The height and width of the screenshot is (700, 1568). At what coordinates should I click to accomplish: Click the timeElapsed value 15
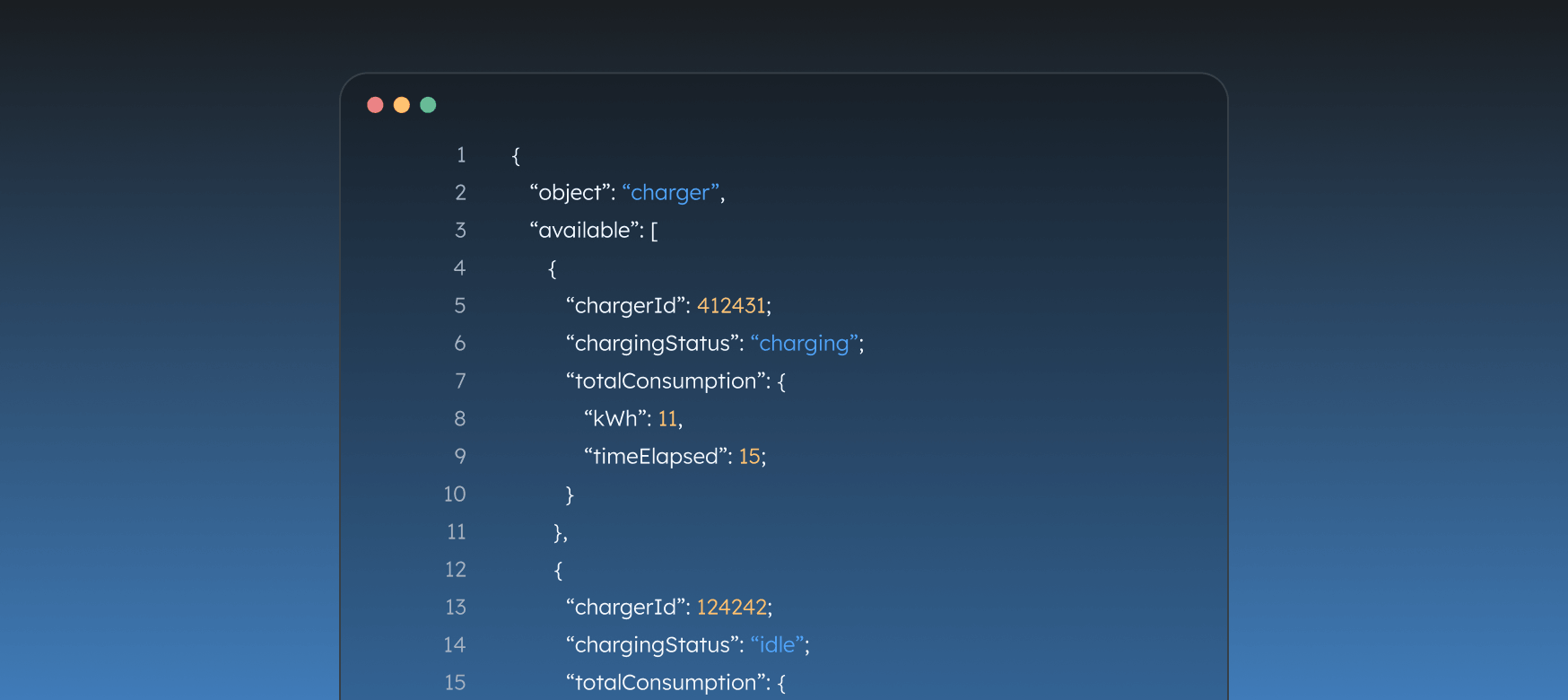click(749, 457)
